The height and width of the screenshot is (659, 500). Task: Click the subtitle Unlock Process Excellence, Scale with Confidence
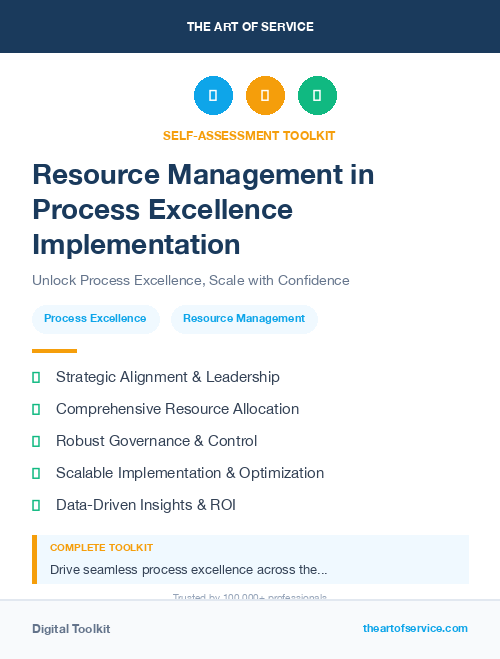coord(191,280)
